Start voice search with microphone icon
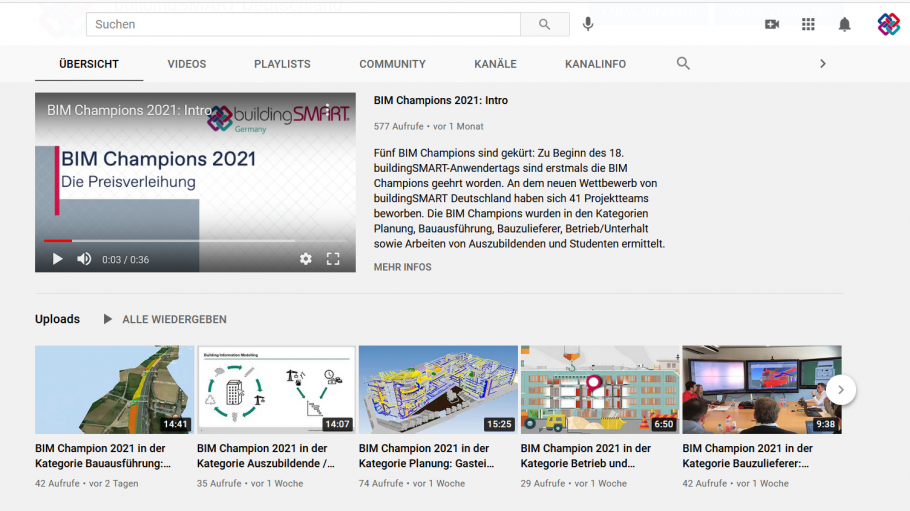The height and width of the screenshot is (511, 910). pyautogui.click(x=588, y=24)
